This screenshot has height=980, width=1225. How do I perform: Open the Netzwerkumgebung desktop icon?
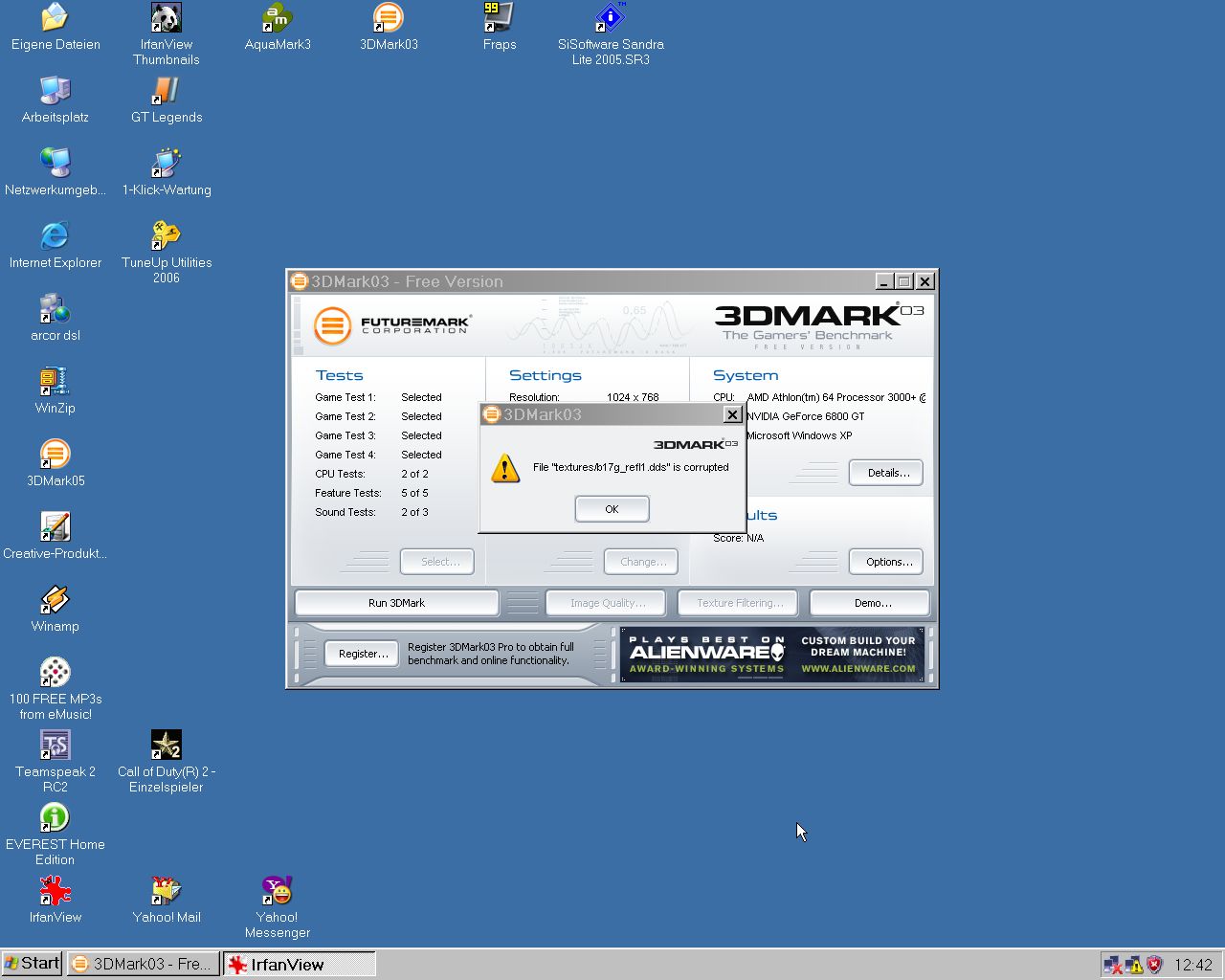[56, 172]
